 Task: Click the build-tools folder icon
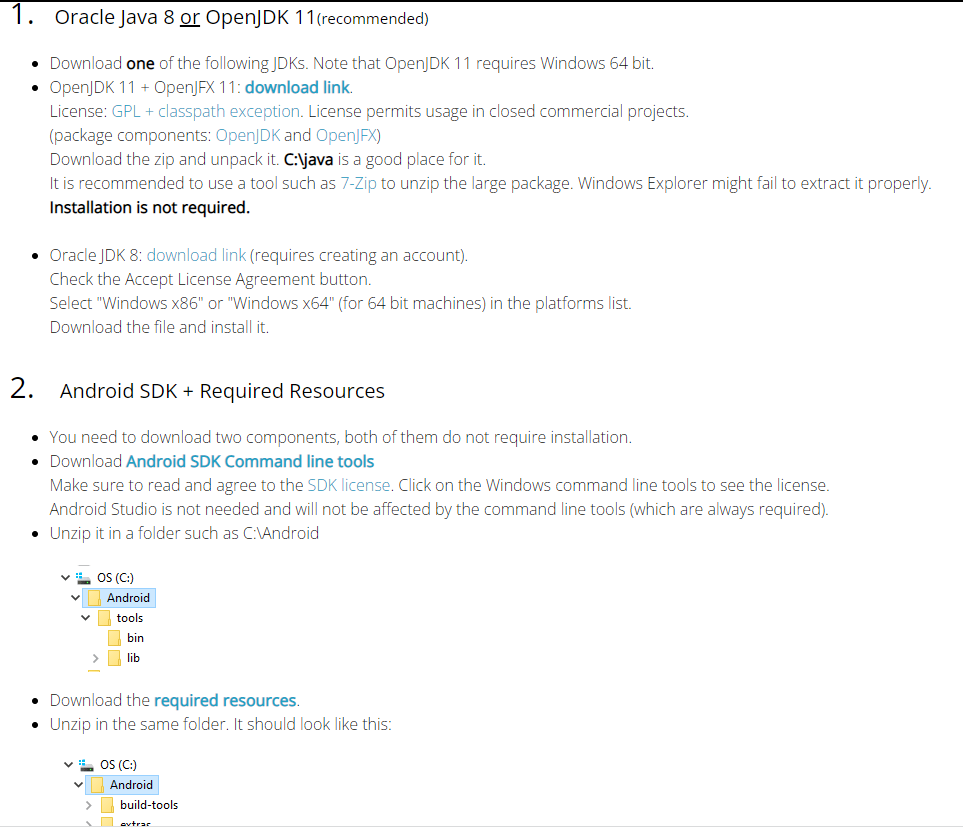tap(107, 805)
